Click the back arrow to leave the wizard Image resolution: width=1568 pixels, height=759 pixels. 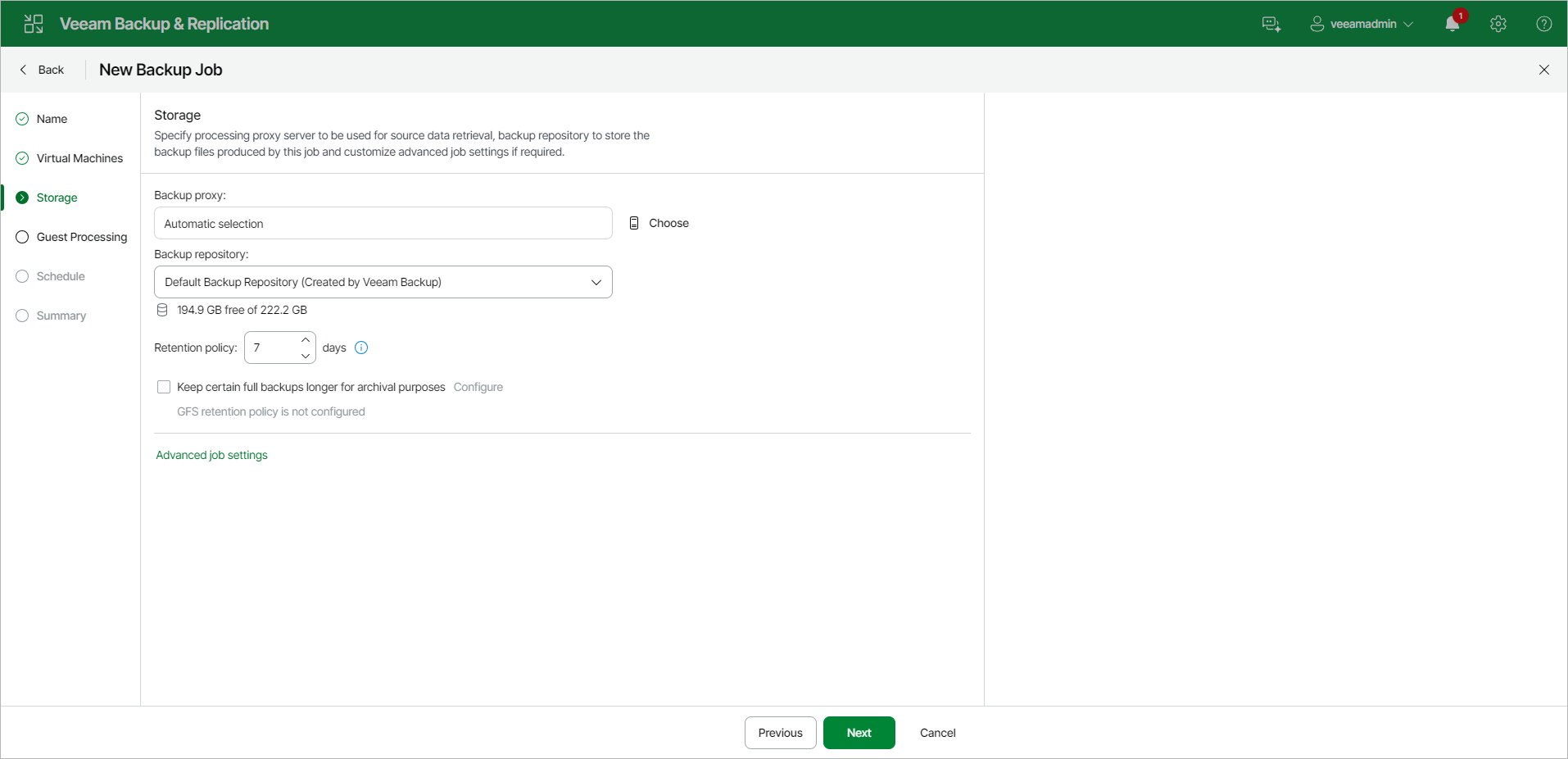click(x=24, y=70)
